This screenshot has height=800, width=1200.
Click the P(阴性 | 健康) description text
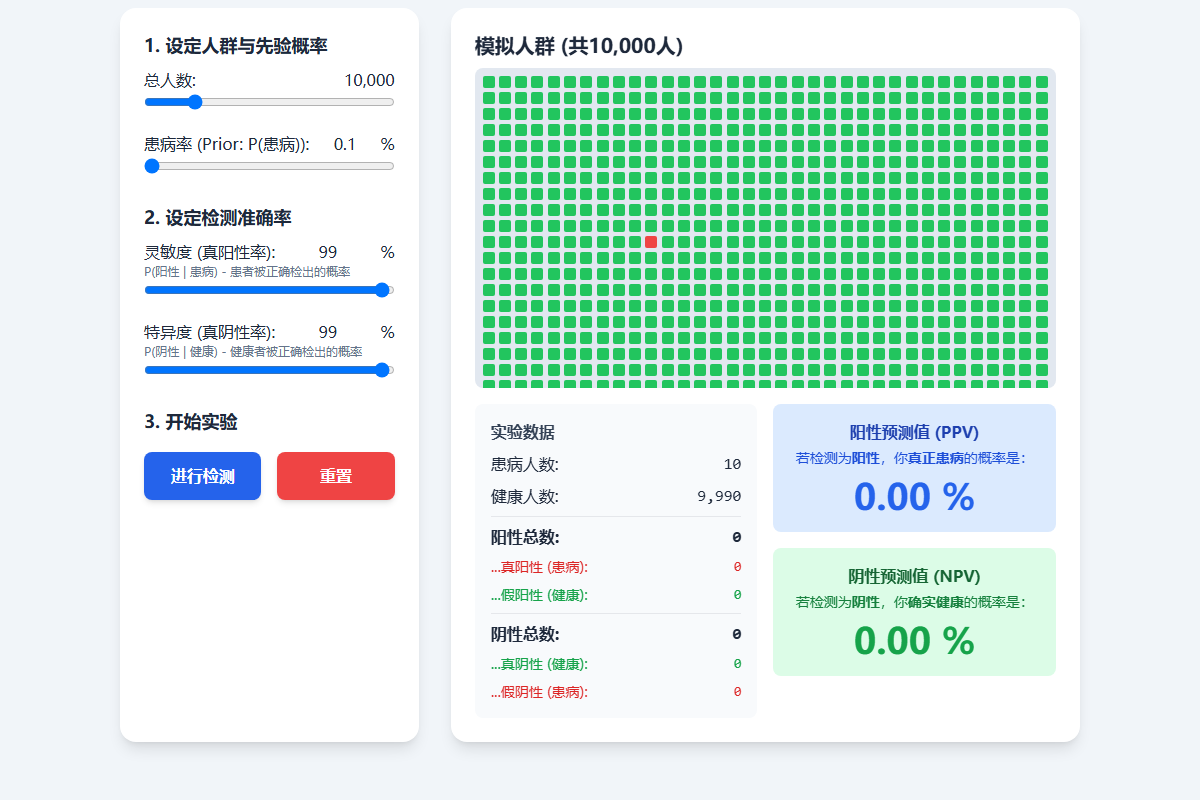[253, 352]
